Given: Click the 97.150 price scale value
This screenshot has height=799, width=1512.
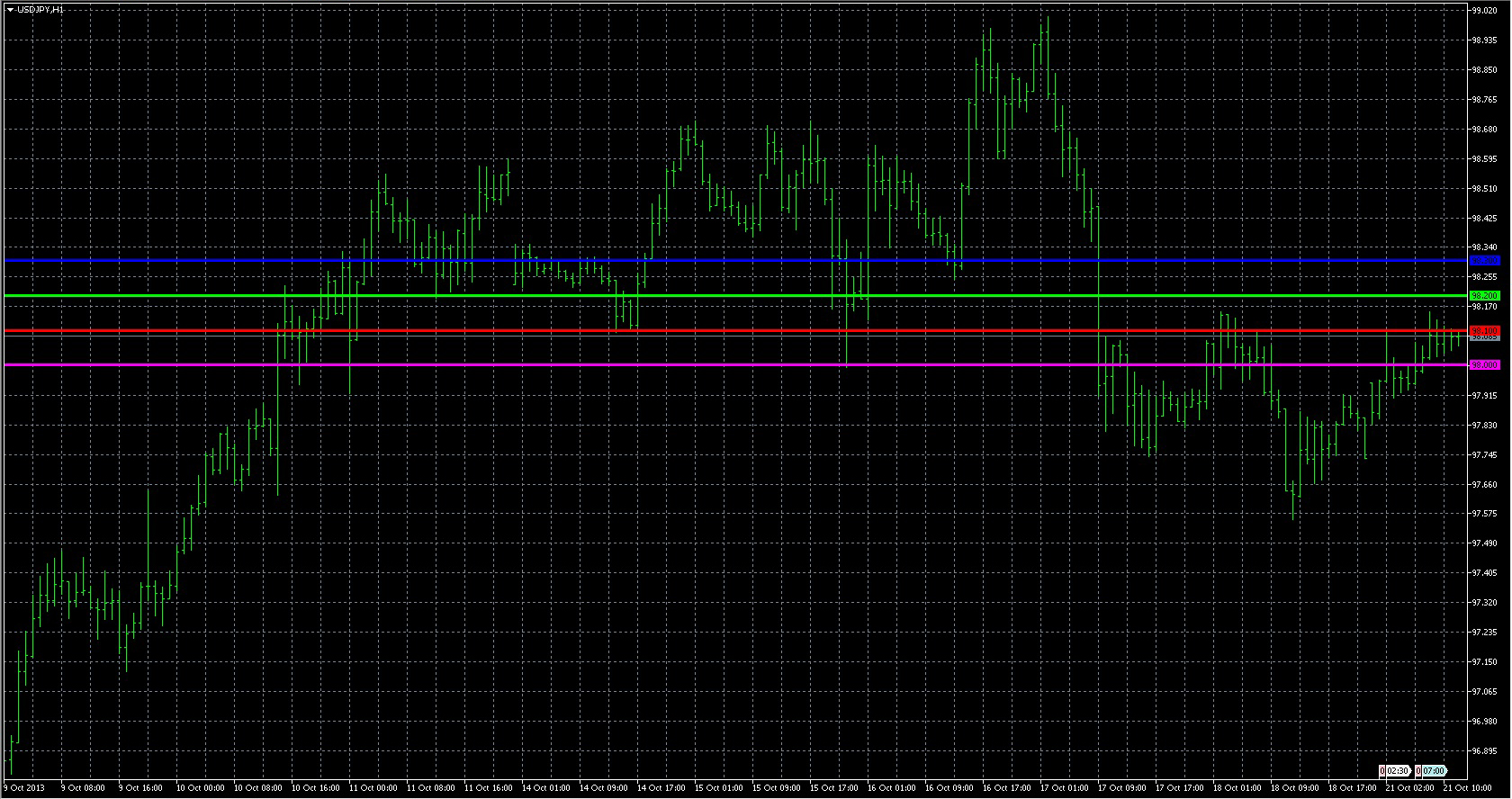Looking at the screenshot, I should [1484, 662].
